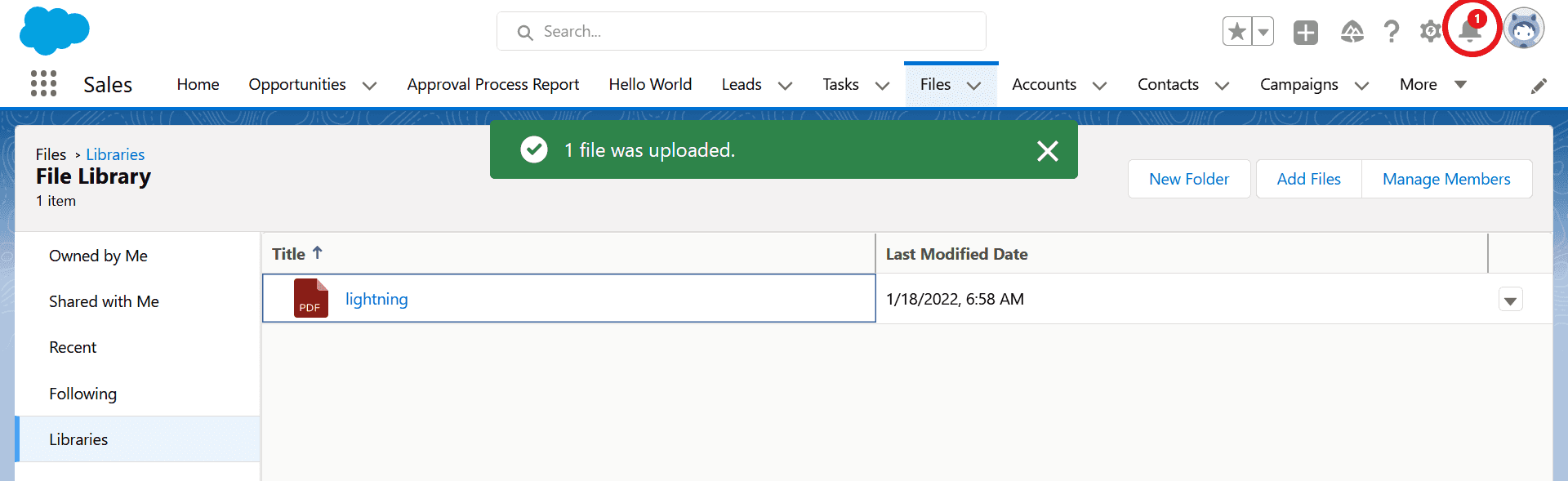
Task: Click the File Library heading
Action: pyautogui.click(x=93, y=176)
